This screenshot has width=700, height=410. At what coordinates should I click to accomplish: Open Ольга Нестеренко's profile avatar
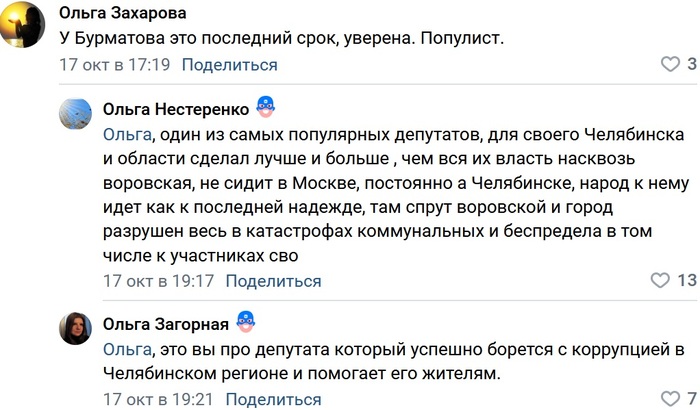tap(76, 115)
